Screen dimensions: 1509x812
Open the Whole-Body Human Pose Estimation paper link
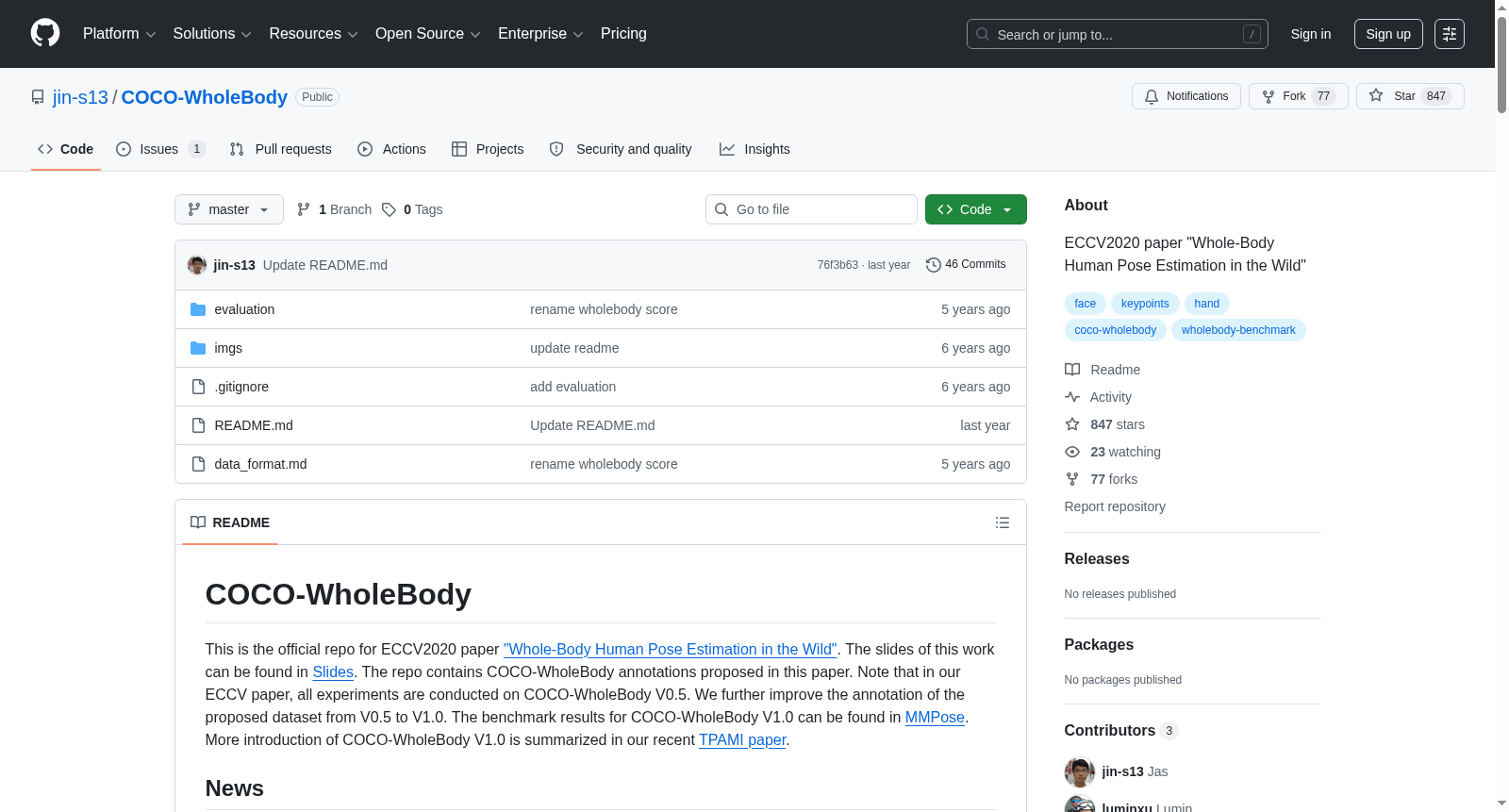(671, 650)
